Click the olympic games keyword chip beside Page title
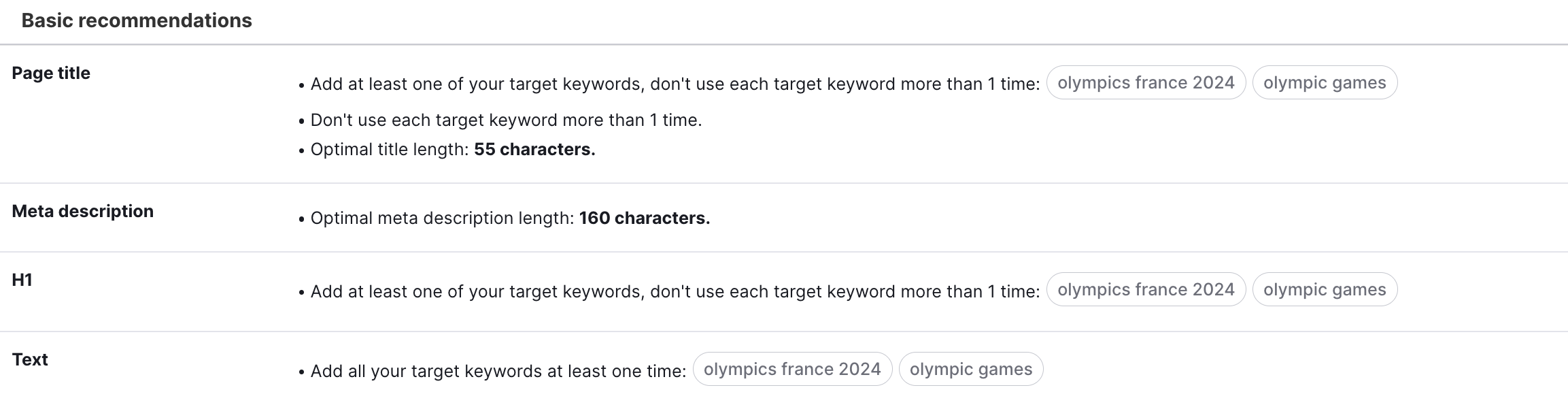 [1324, 82]
